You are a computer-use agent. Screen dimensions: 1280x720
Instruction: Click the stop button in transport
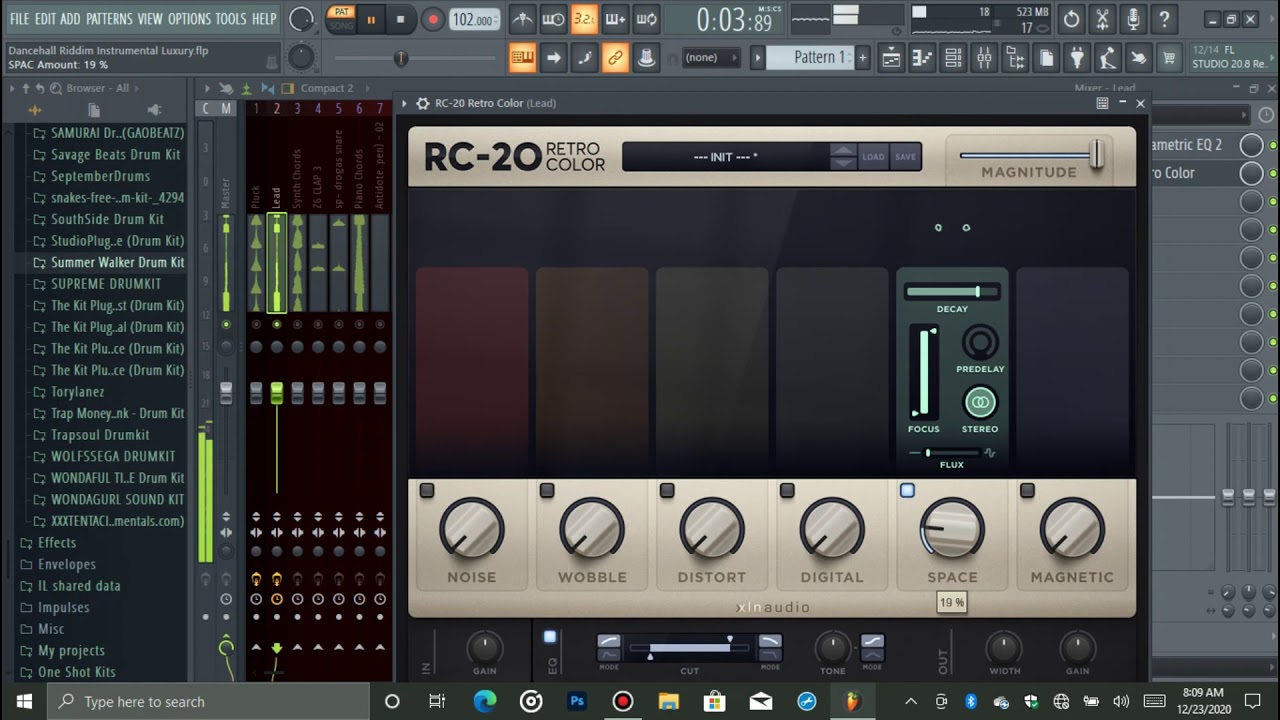pyautogui.click(x=401, y=19)
